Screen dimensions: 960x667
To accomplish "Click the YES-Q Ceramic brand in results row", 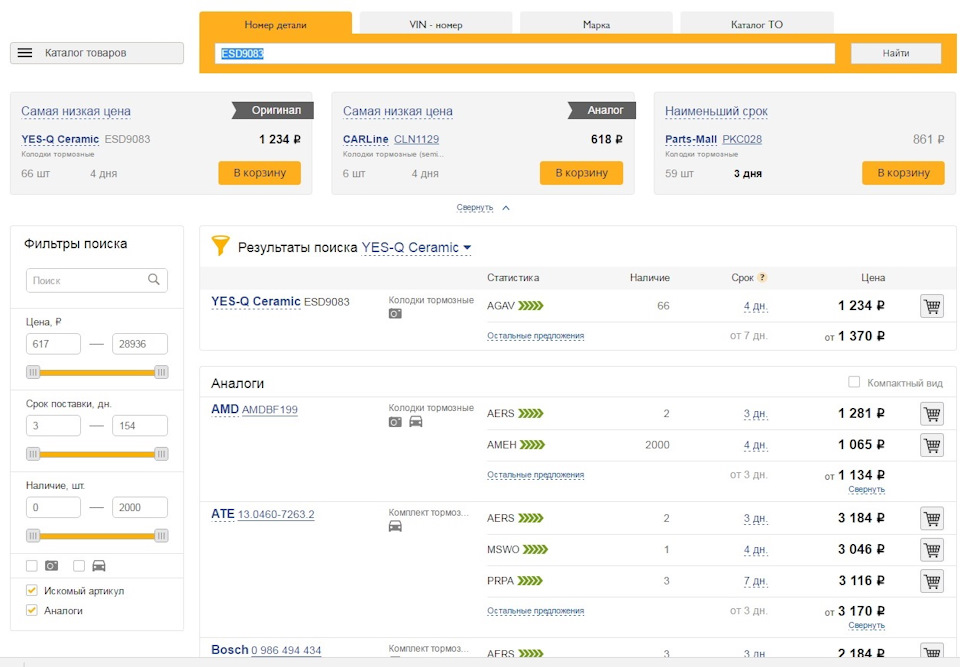I will pyautogui.click(x=256, y=302).
